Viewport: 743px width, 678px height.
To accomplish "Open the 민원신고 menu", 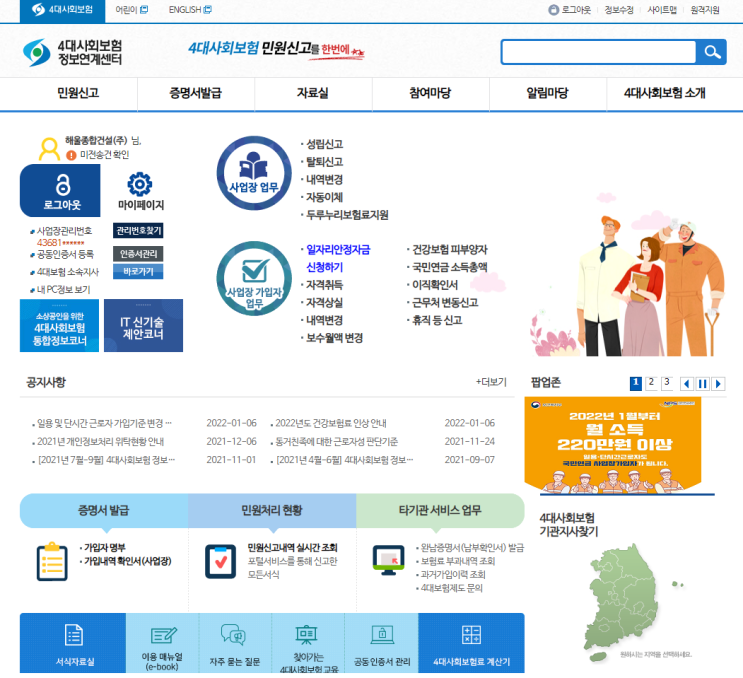I will click(78, 93).
